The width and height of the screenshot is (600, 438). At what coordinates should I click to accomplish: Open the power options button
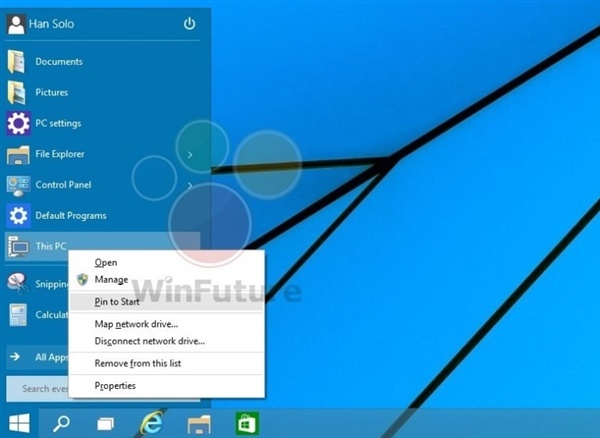(189, 24)
